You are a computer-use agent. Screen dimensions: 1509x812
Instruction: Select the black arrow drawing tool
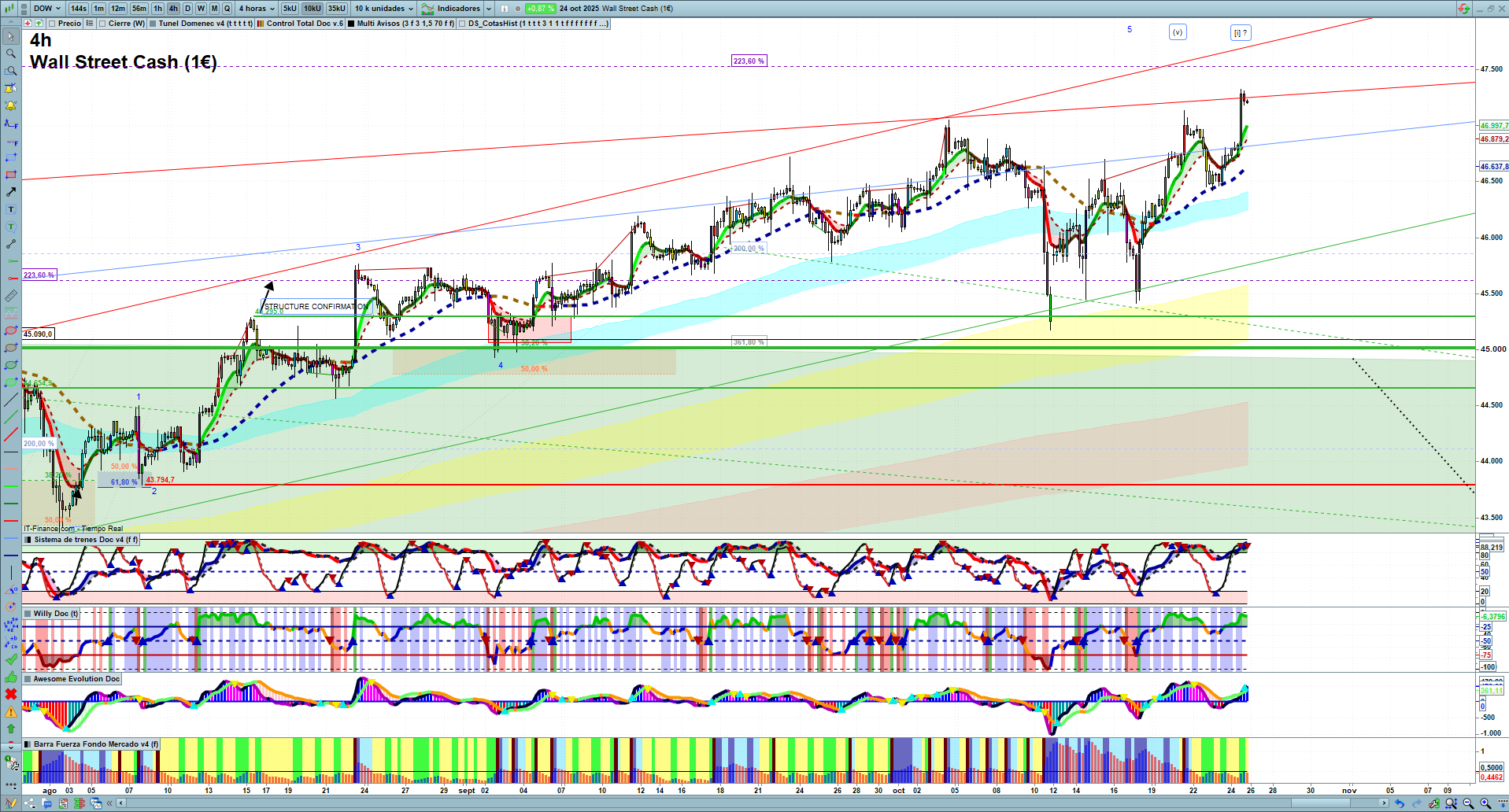[x=11, y=192]
